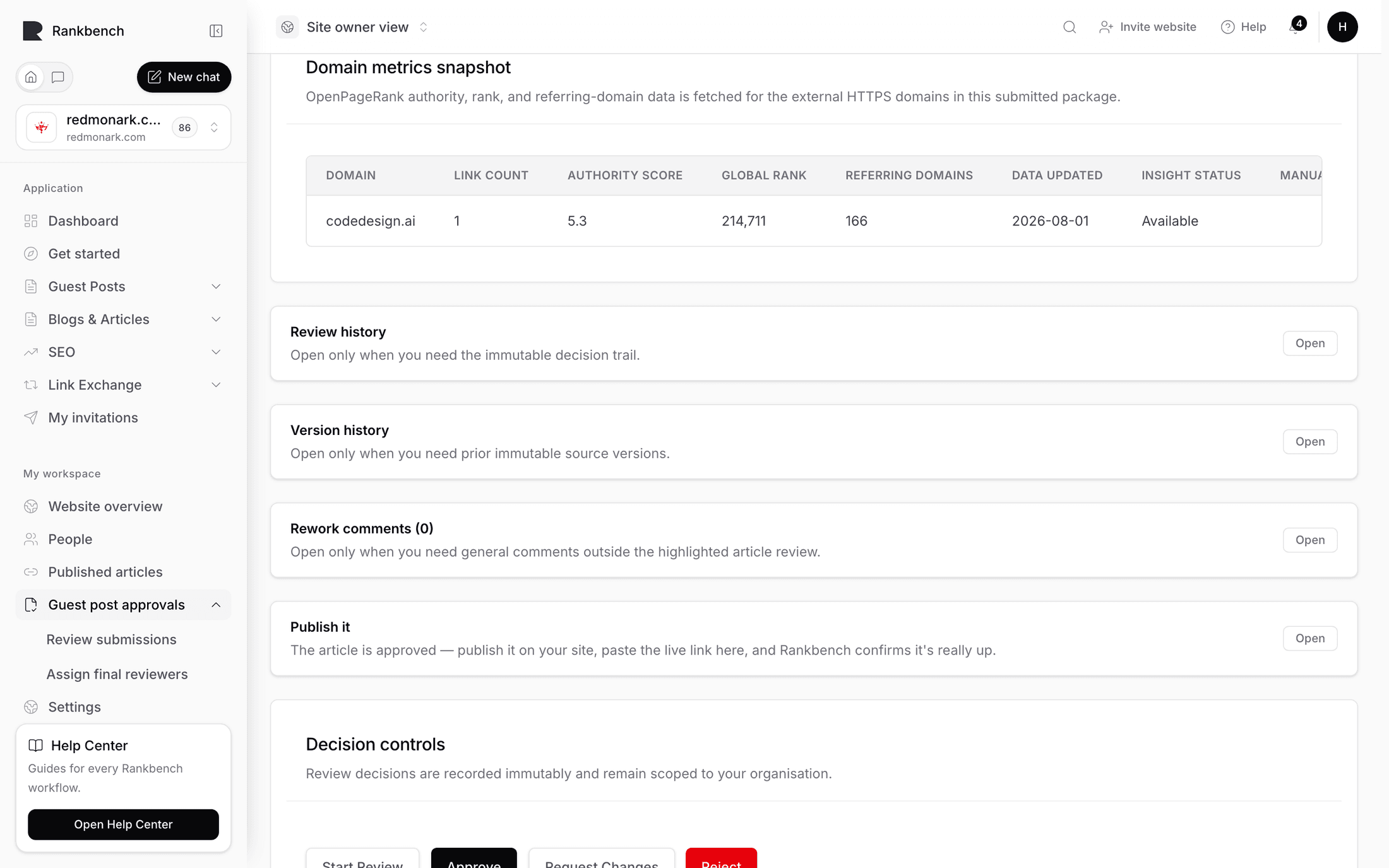Click the 86 score badge
1389x868 pixels.
point(184,128)
